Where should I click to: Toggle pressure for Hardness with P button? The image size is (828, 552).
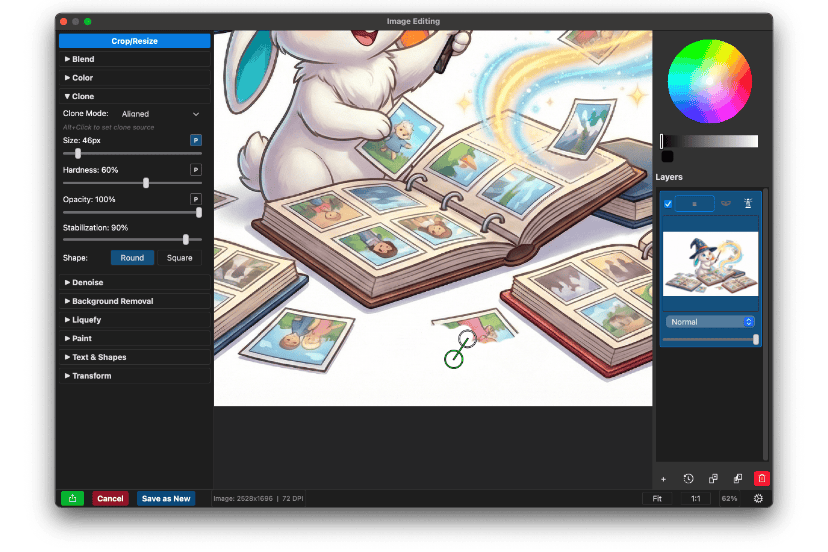[195, 170]
